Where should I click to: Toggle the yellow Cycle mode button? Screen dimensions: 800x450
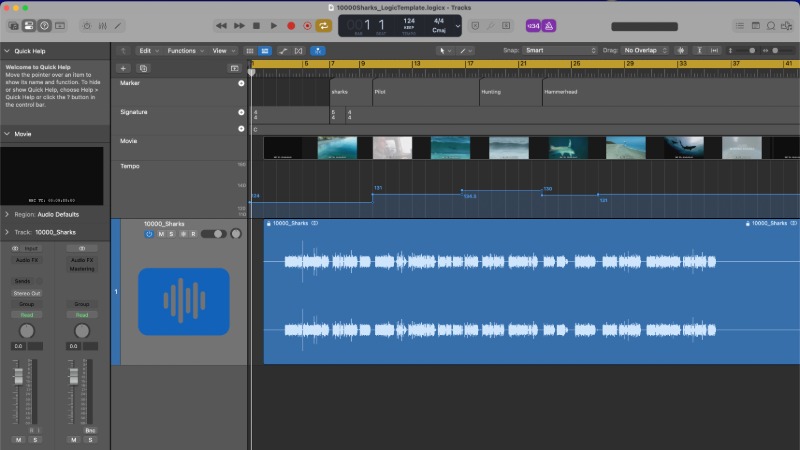324,25
